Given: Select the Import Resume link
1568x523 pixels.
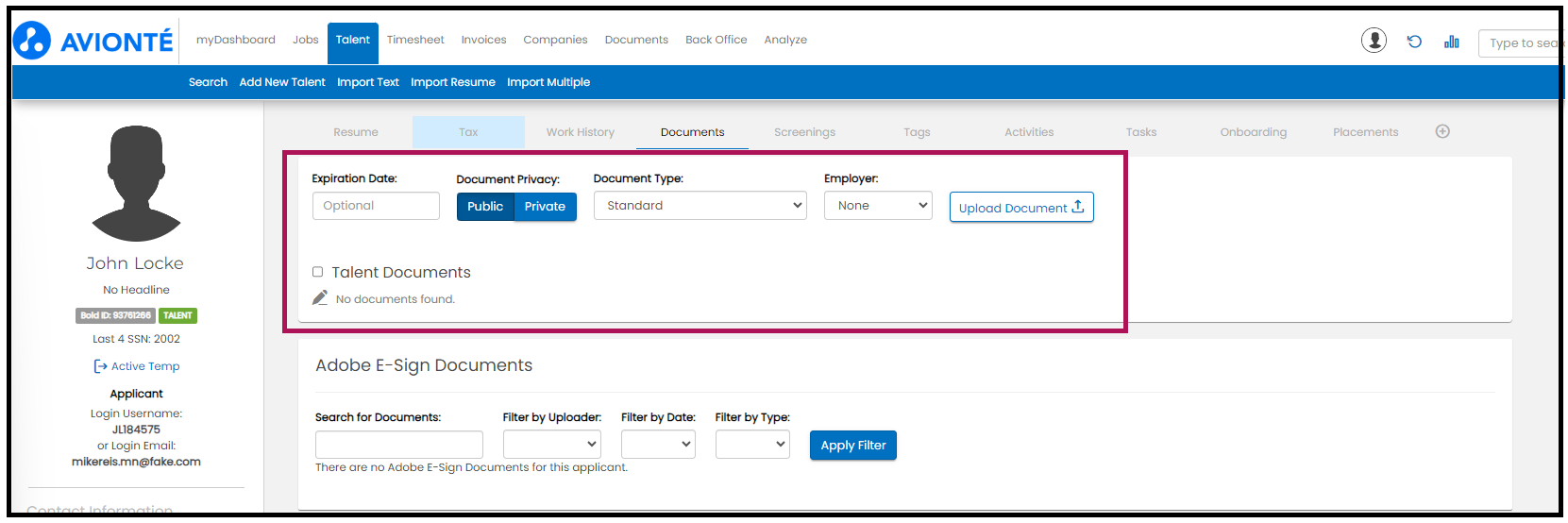Looking at the screenshot, I should [x=452, y=82].
